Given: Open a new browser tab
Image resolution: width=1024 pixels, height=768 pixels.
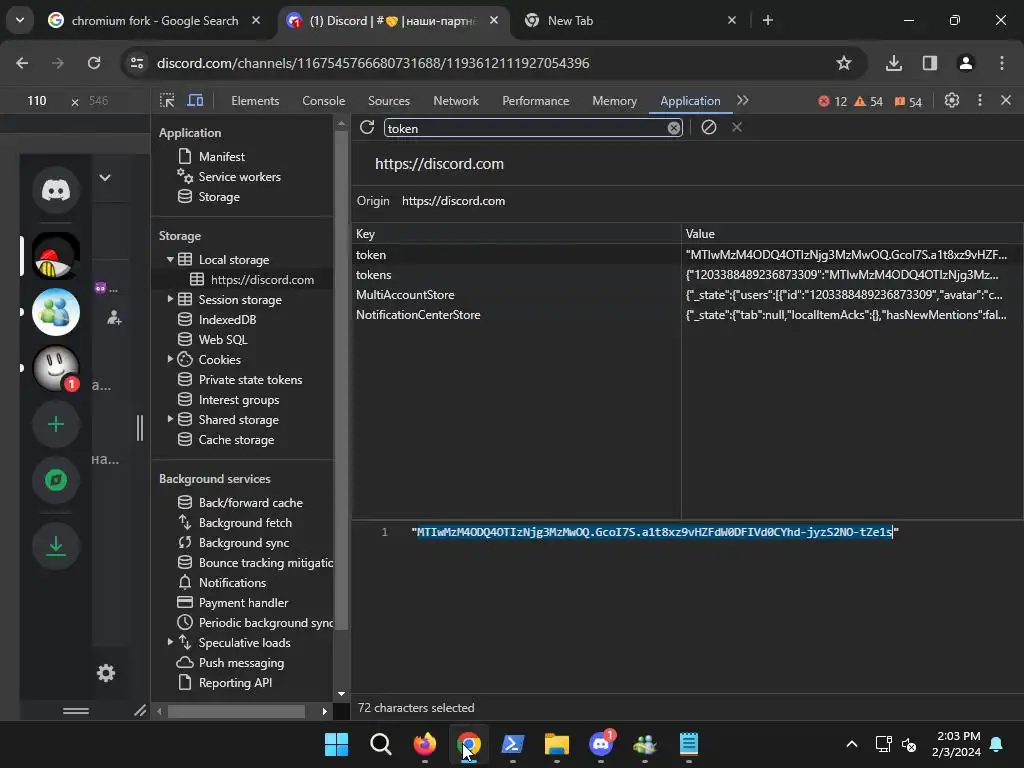Looking at the screenshot, I should coord(768,20).
